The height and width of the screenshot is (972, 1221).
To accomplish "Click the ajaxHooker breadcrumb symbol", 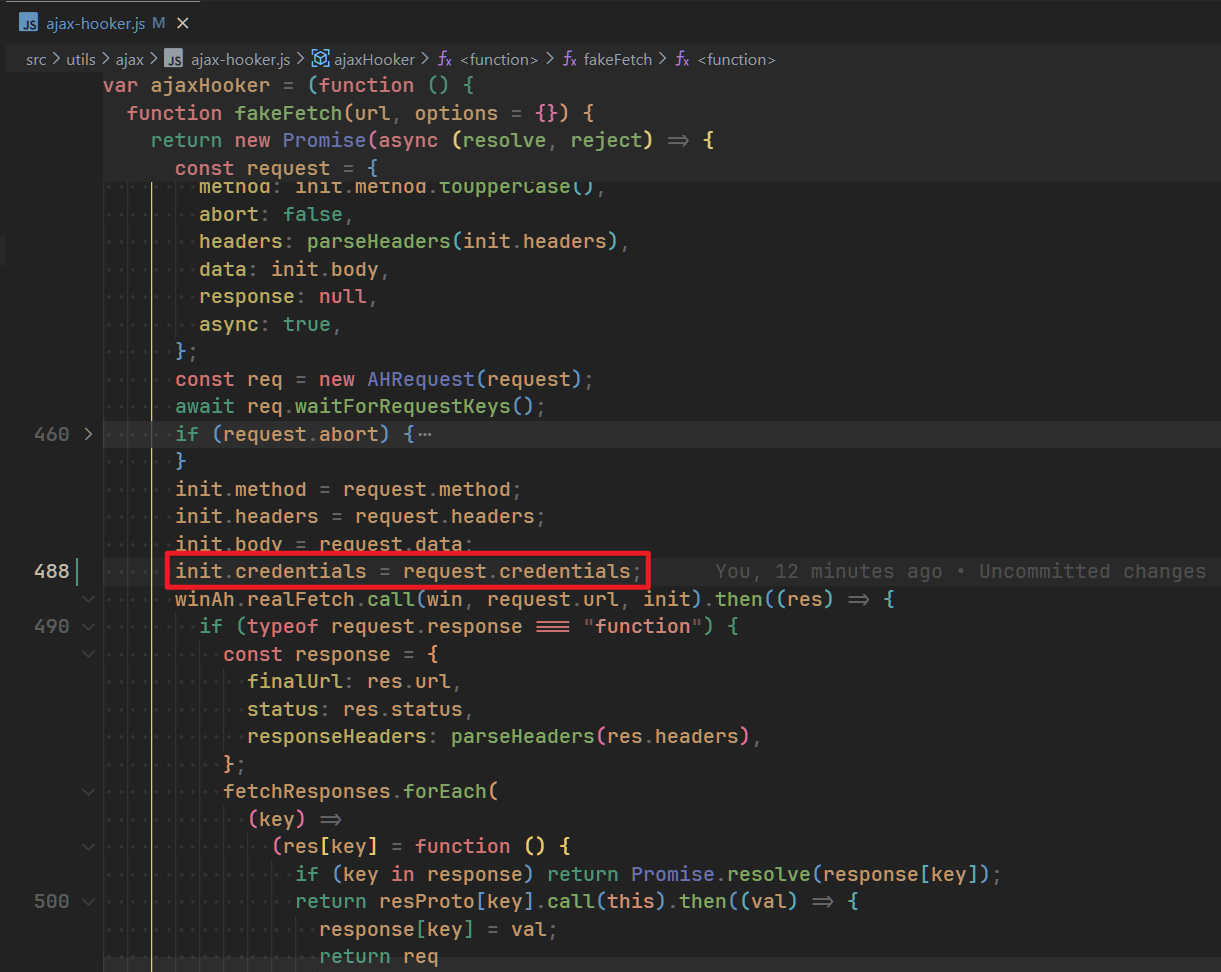I will pos(375,59).
